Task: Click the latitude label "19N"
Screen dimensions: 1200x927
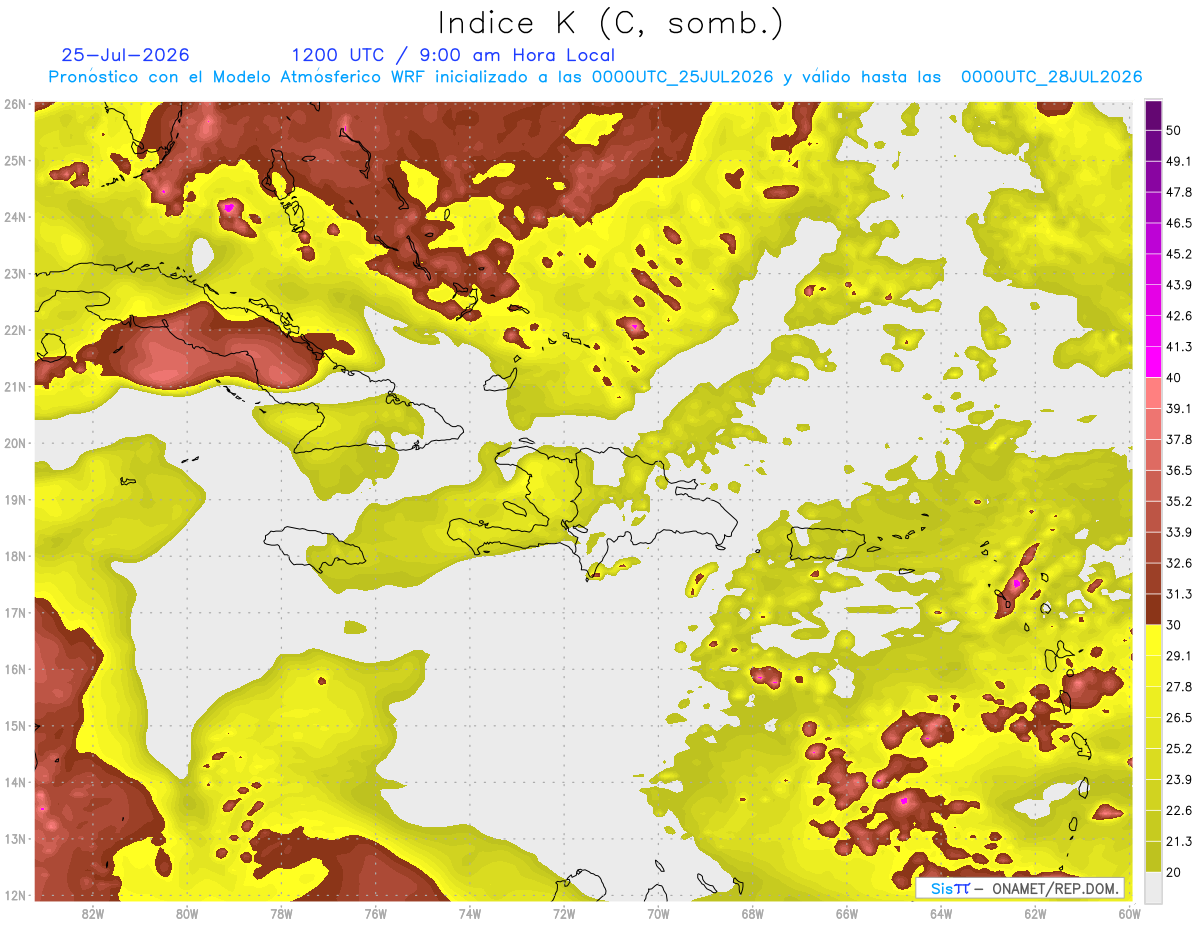Action: point(15,500)
